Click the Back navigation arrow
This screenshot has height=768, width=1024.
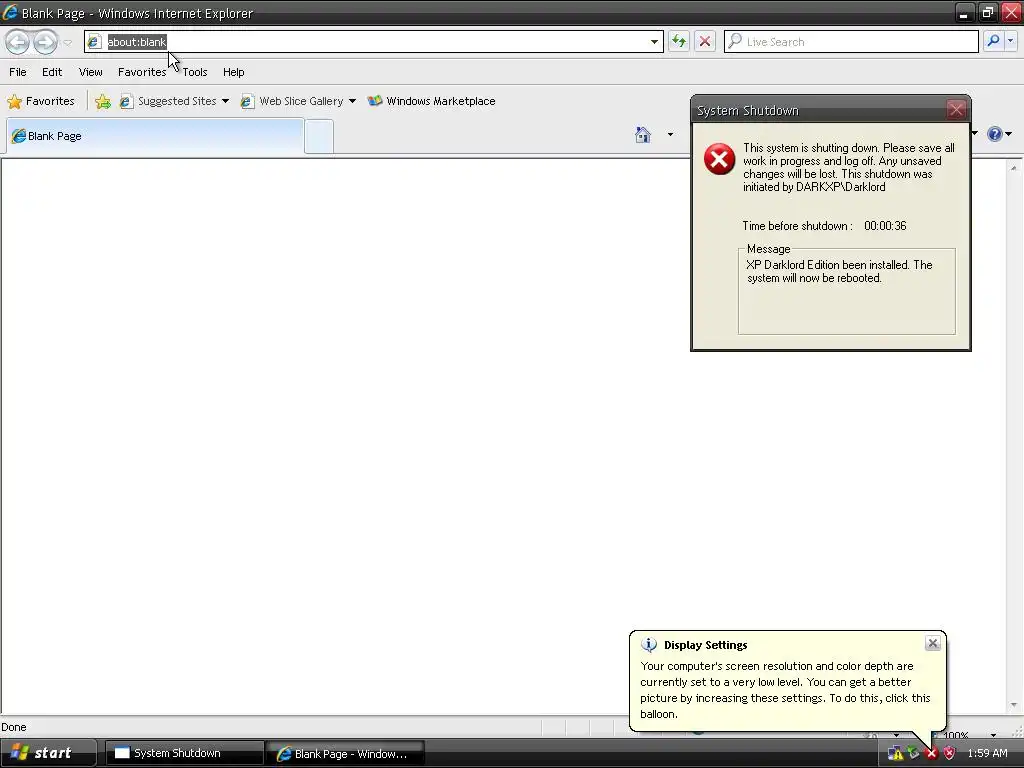click(x=18, y=42)
